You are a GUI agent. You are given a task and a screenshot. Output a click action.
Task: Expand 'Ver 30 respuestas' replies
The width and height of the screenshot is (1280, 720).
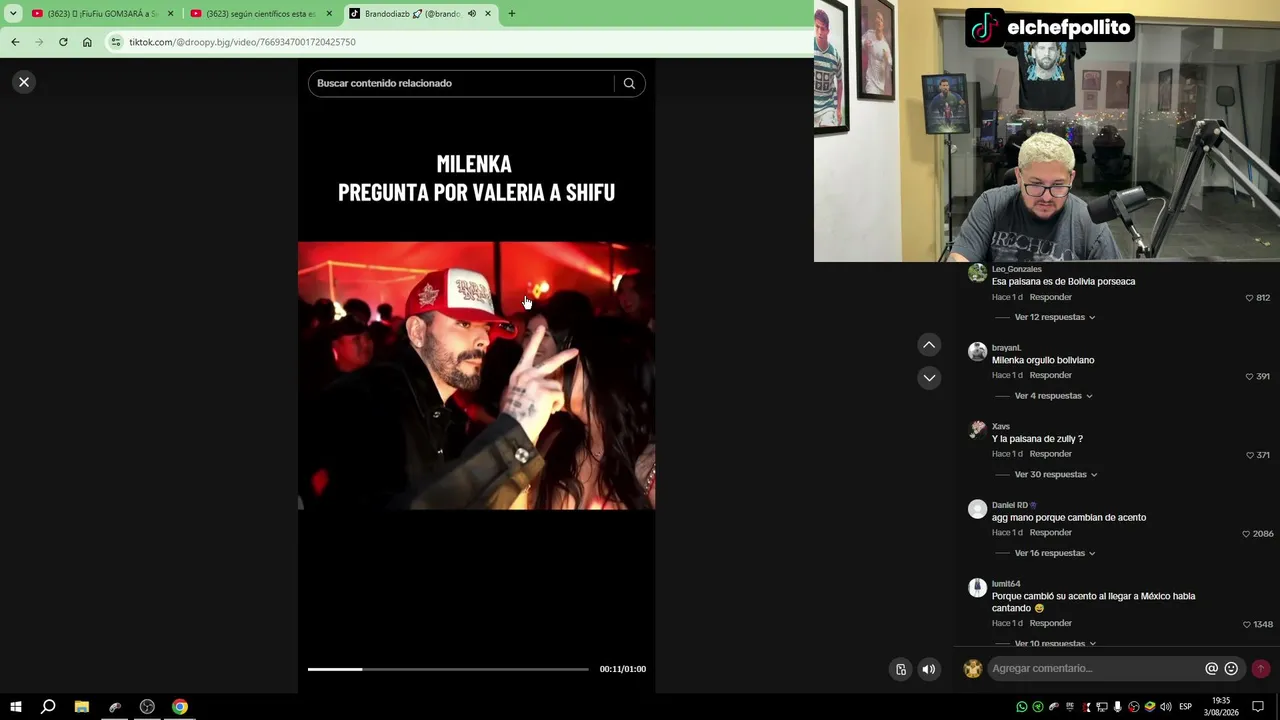(1056, 475)
